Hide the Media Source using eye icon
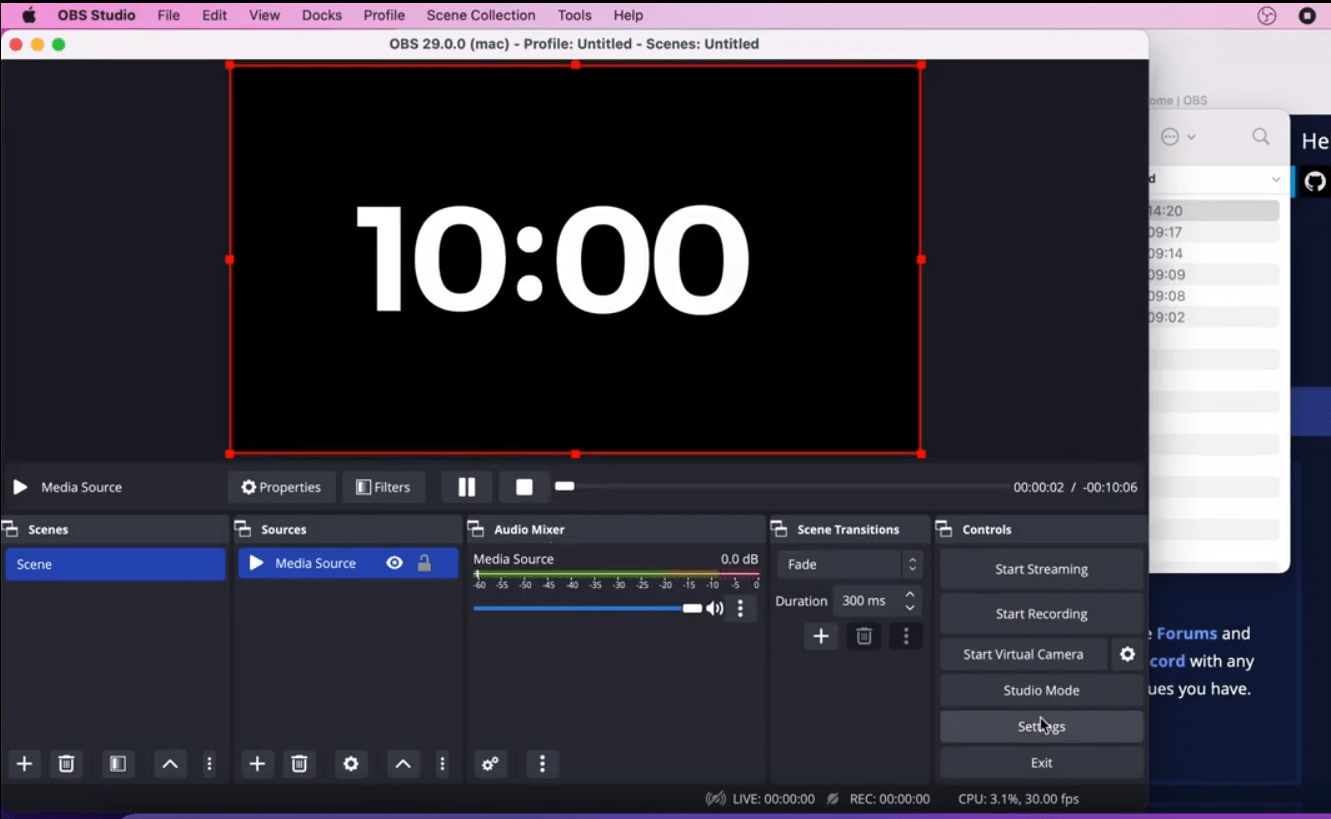This screenshot has width=1331, height=819. [x=395, y=563]
